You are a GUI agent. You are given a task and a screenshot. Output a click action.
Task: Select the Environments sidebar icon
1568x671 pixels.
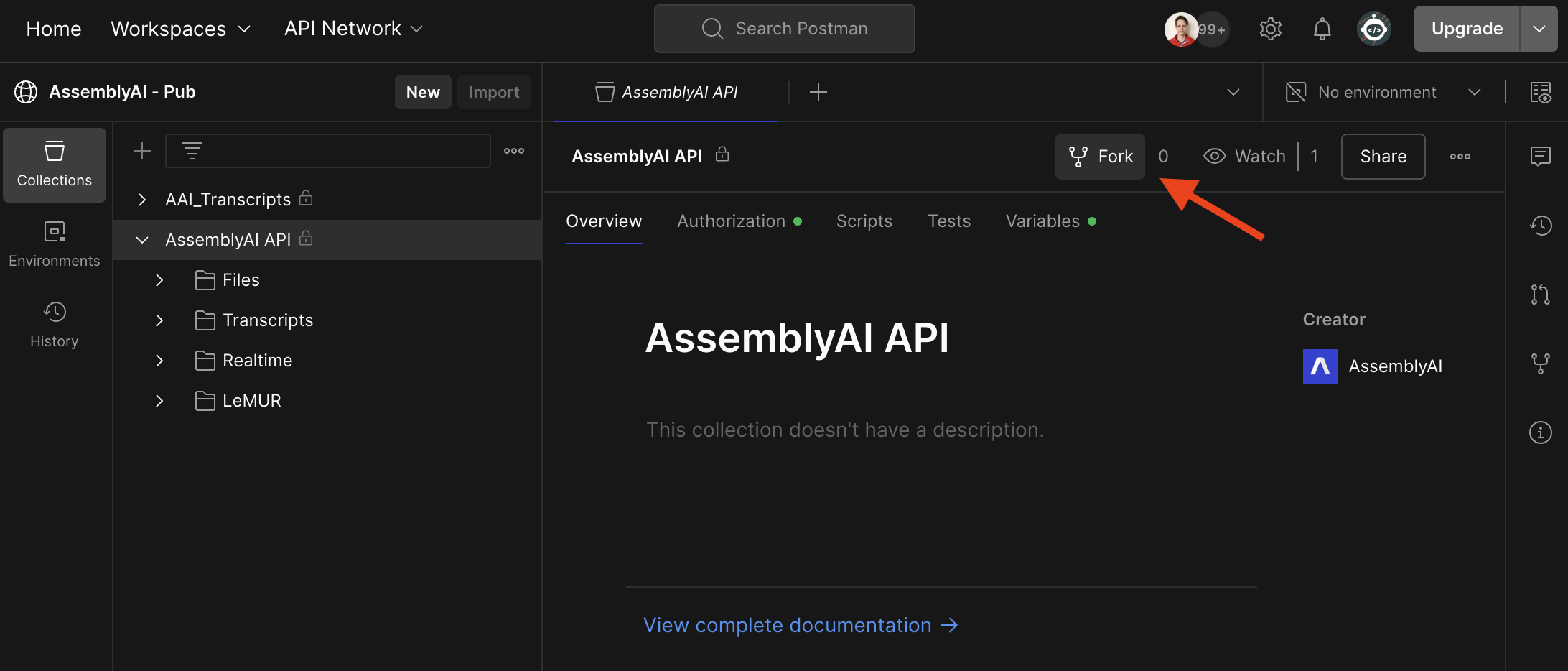click(x=55, y=244)
